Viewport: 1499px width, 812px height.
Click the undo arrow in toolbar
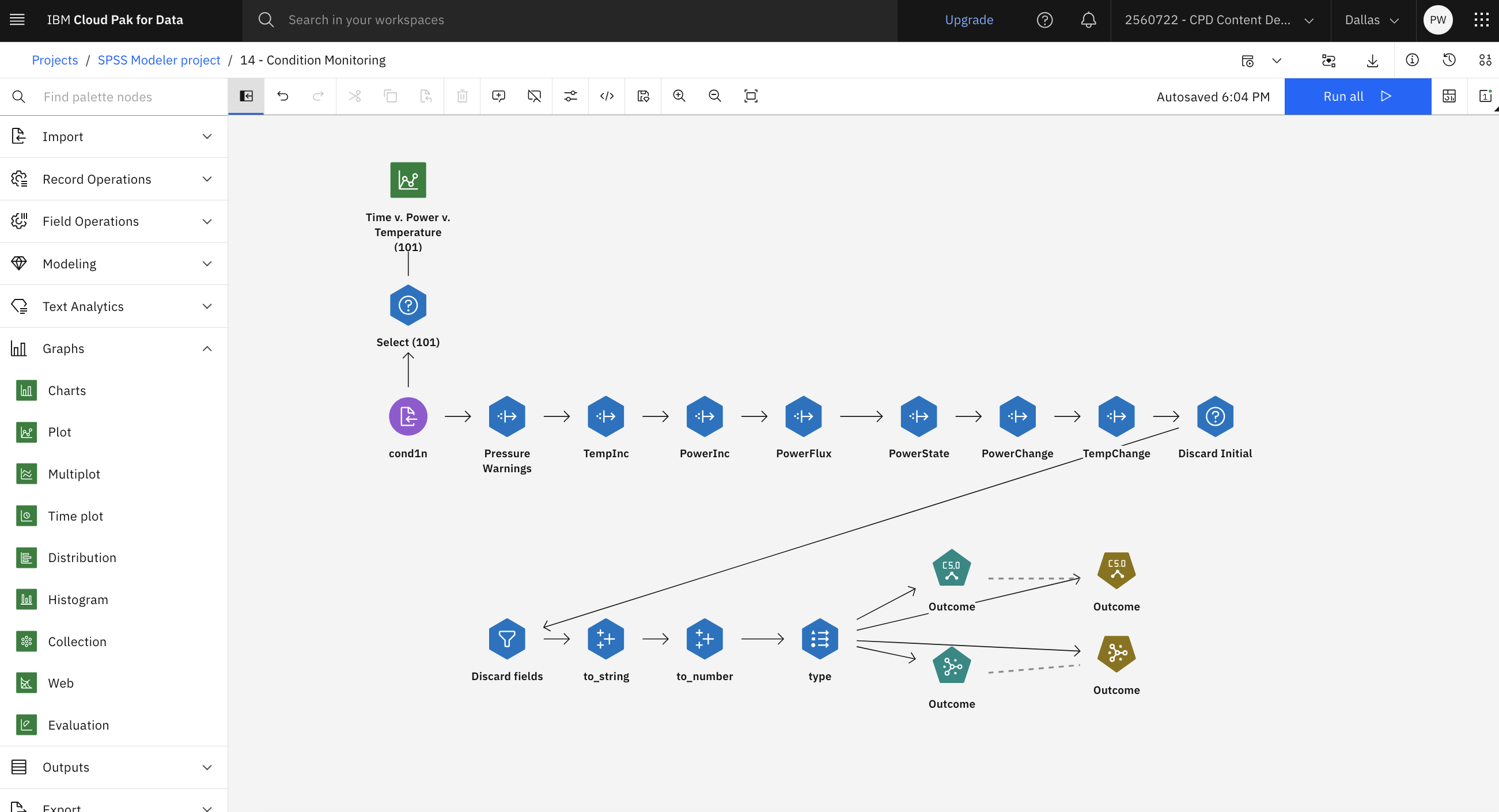pyautogui.click(x=283, y=96)
